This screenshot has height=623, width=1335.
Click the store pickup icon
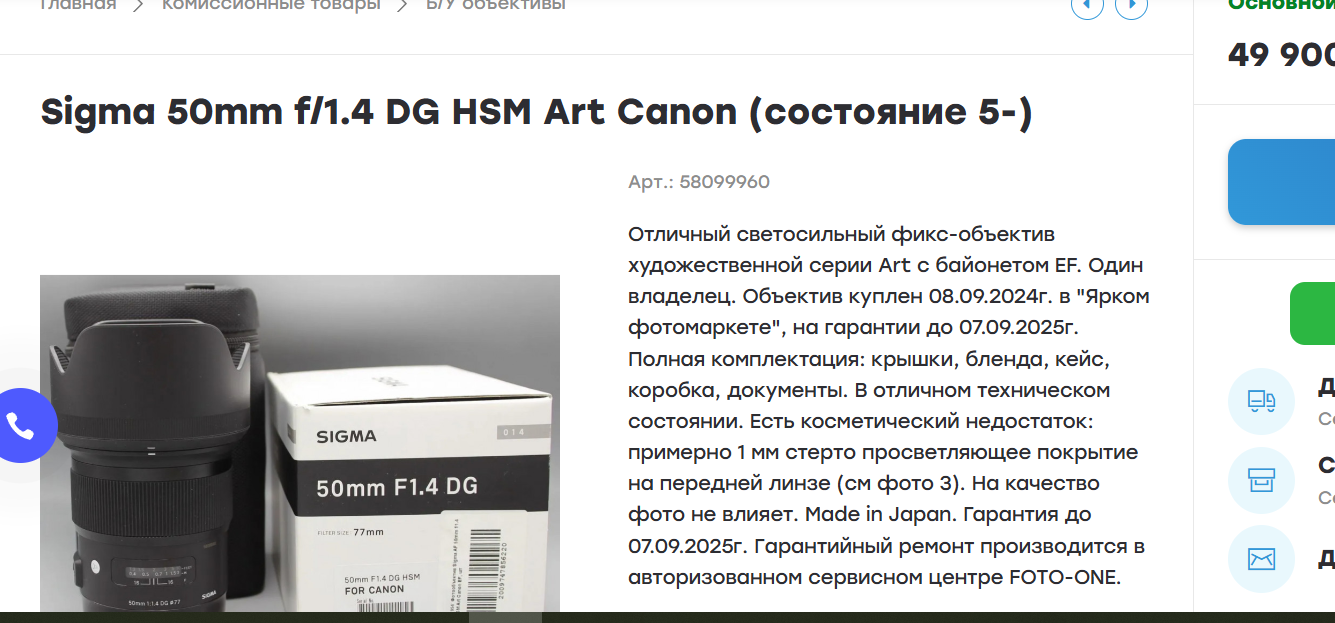tap(1261, 480)
